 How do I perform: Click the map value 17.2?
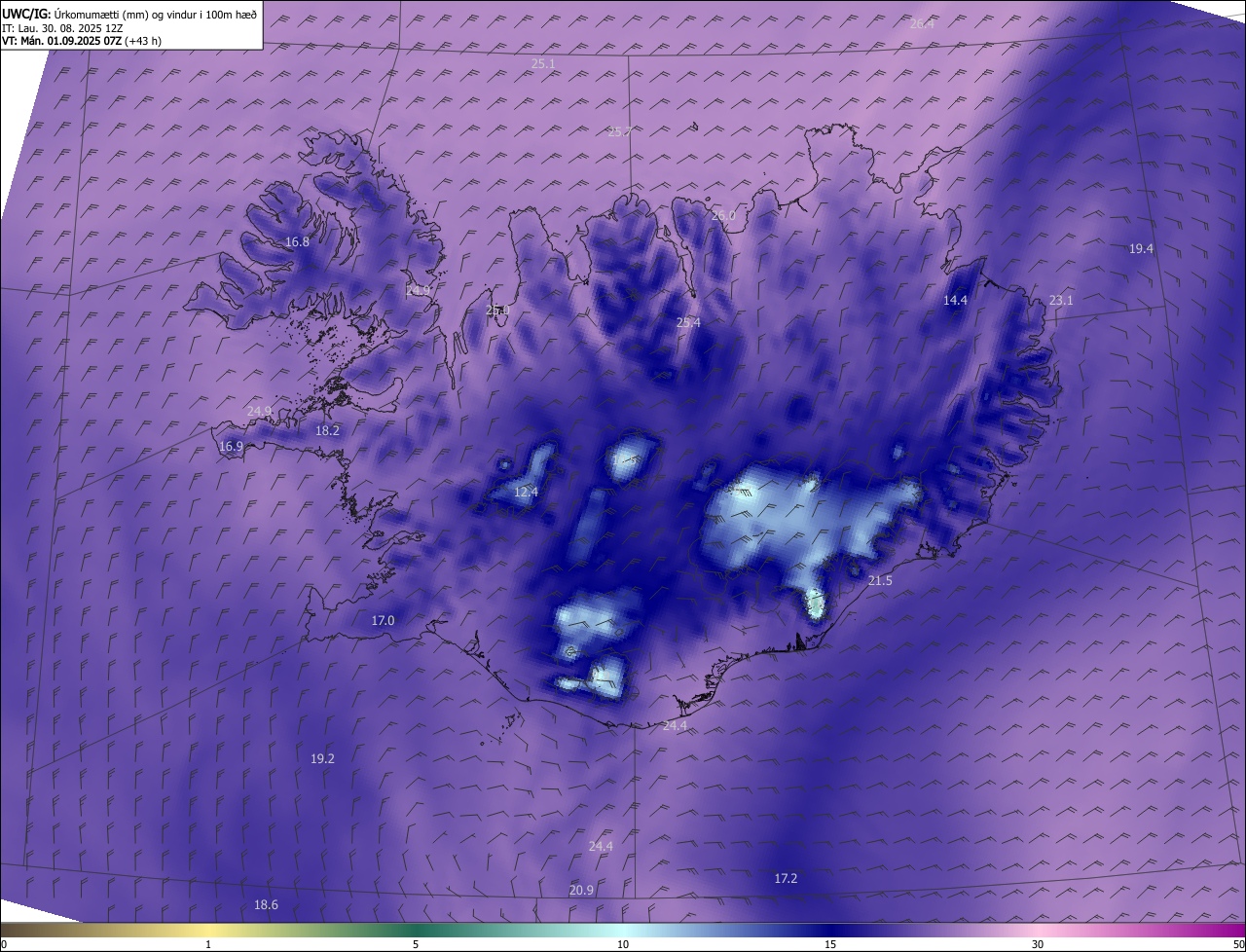tap(786, 879)
